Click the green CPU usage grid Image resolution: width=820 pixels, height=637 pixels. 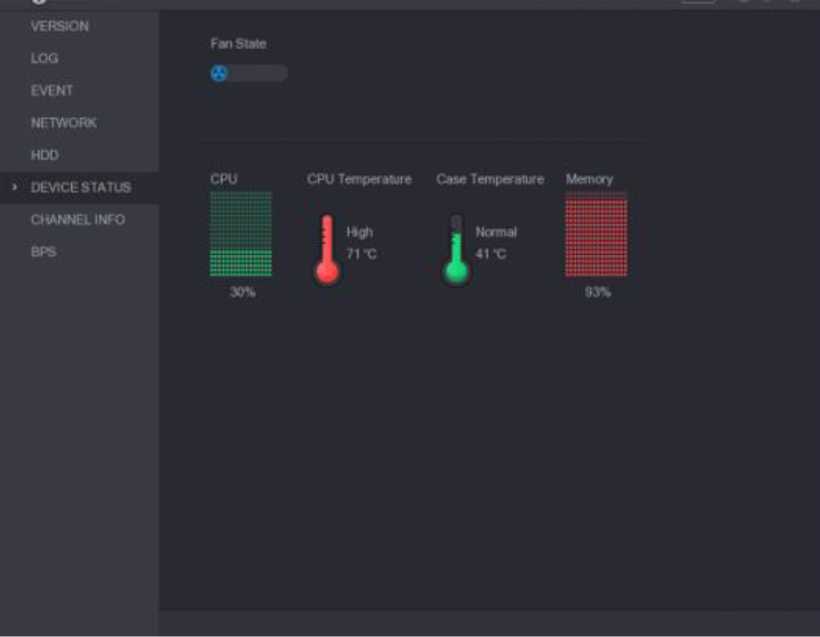coord(241,234)
